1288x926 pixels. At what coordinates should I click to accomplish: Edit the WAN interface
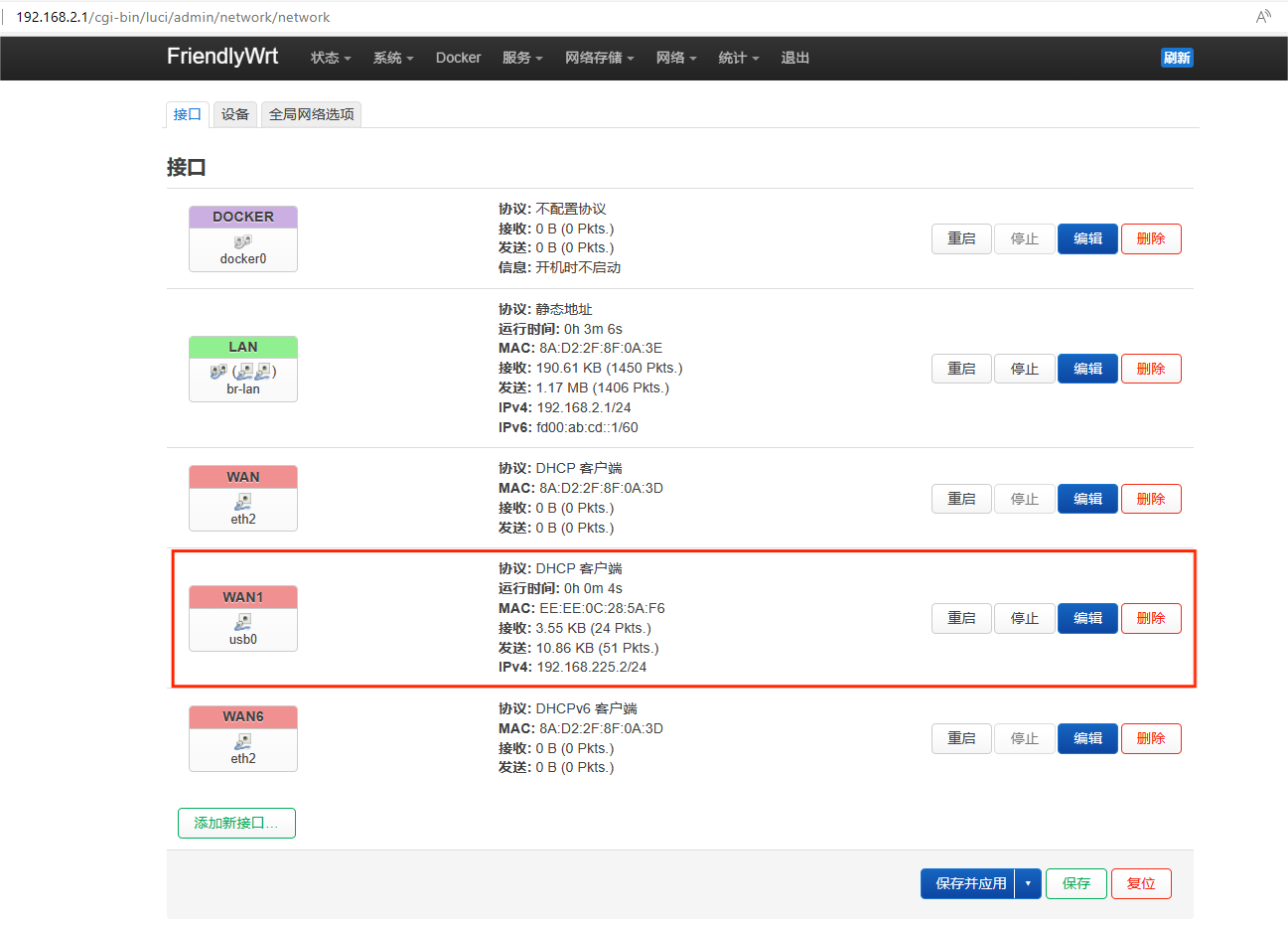pos(1087,499)
